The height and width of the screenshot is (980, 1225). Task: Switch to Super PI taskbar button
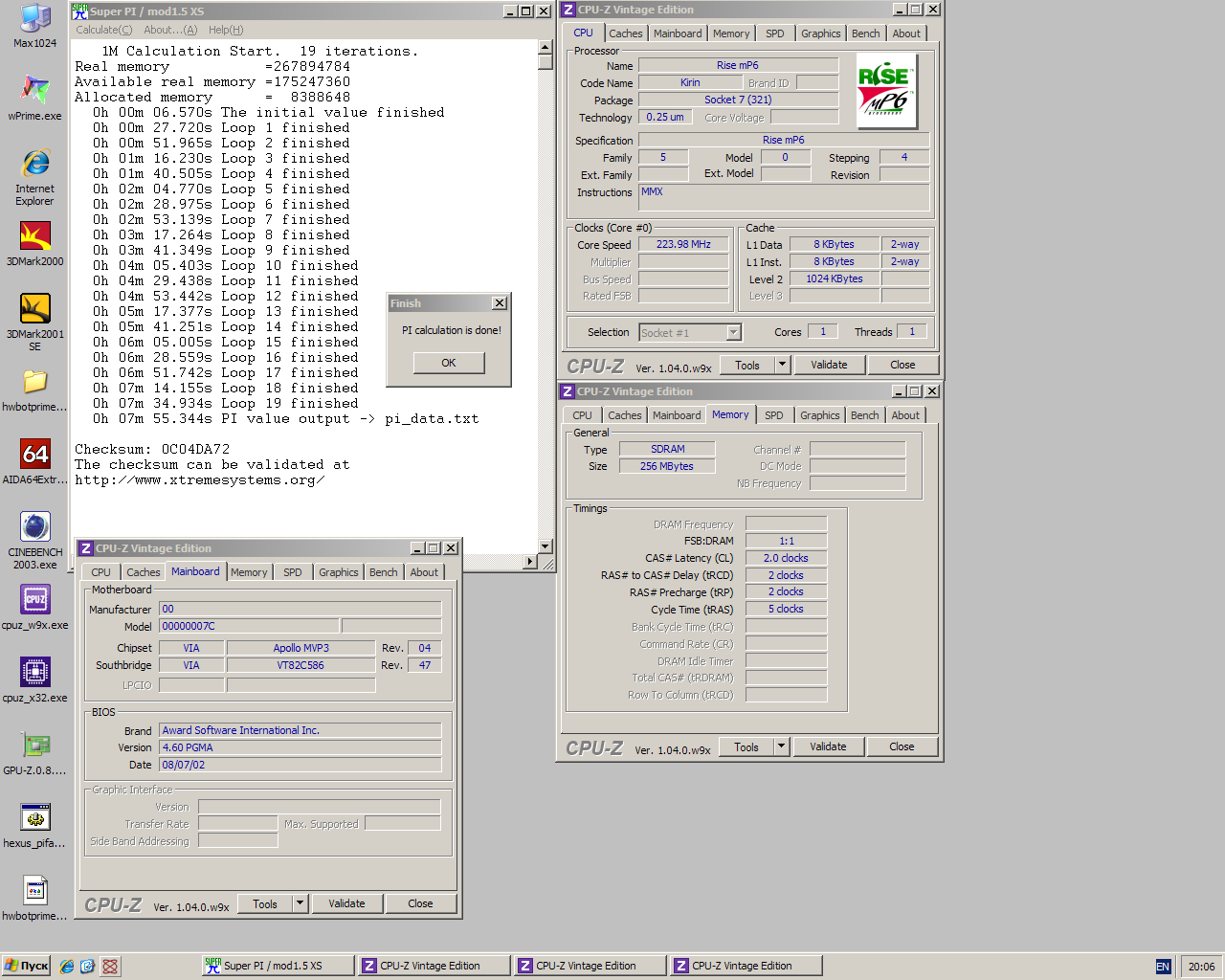point(277,966)
